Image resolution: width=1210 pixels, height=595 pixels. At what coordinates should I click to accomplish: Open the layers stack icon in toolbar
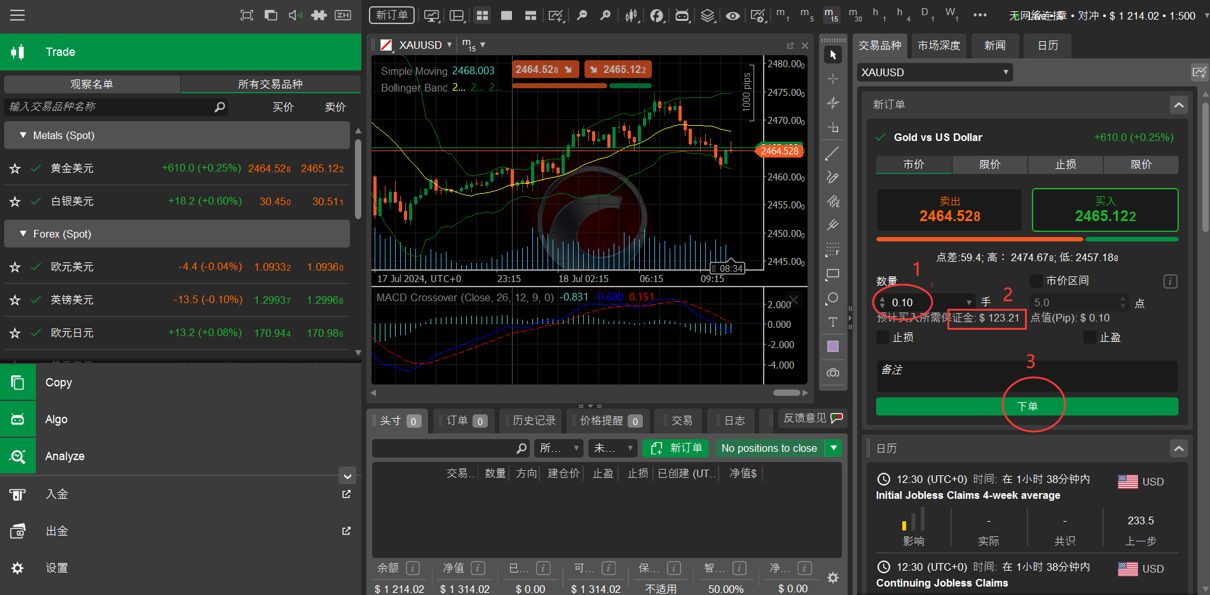click(708, 15)
